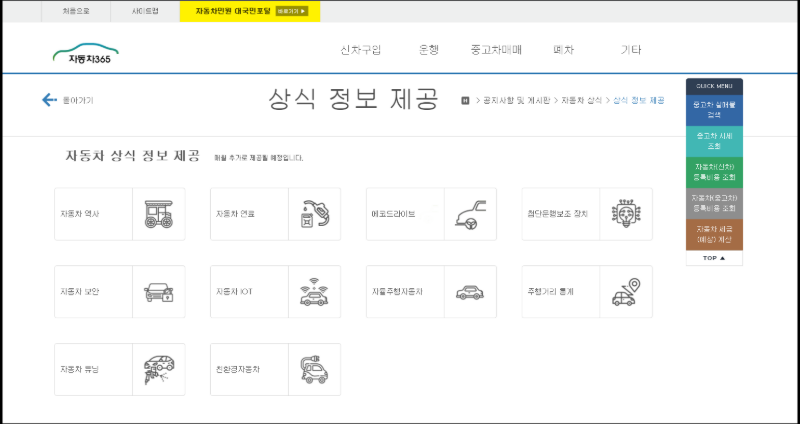The image size is (800, 424).
Task: Go to 공지사항 및 게시판 breadcrumb
Action: [516, 101]
